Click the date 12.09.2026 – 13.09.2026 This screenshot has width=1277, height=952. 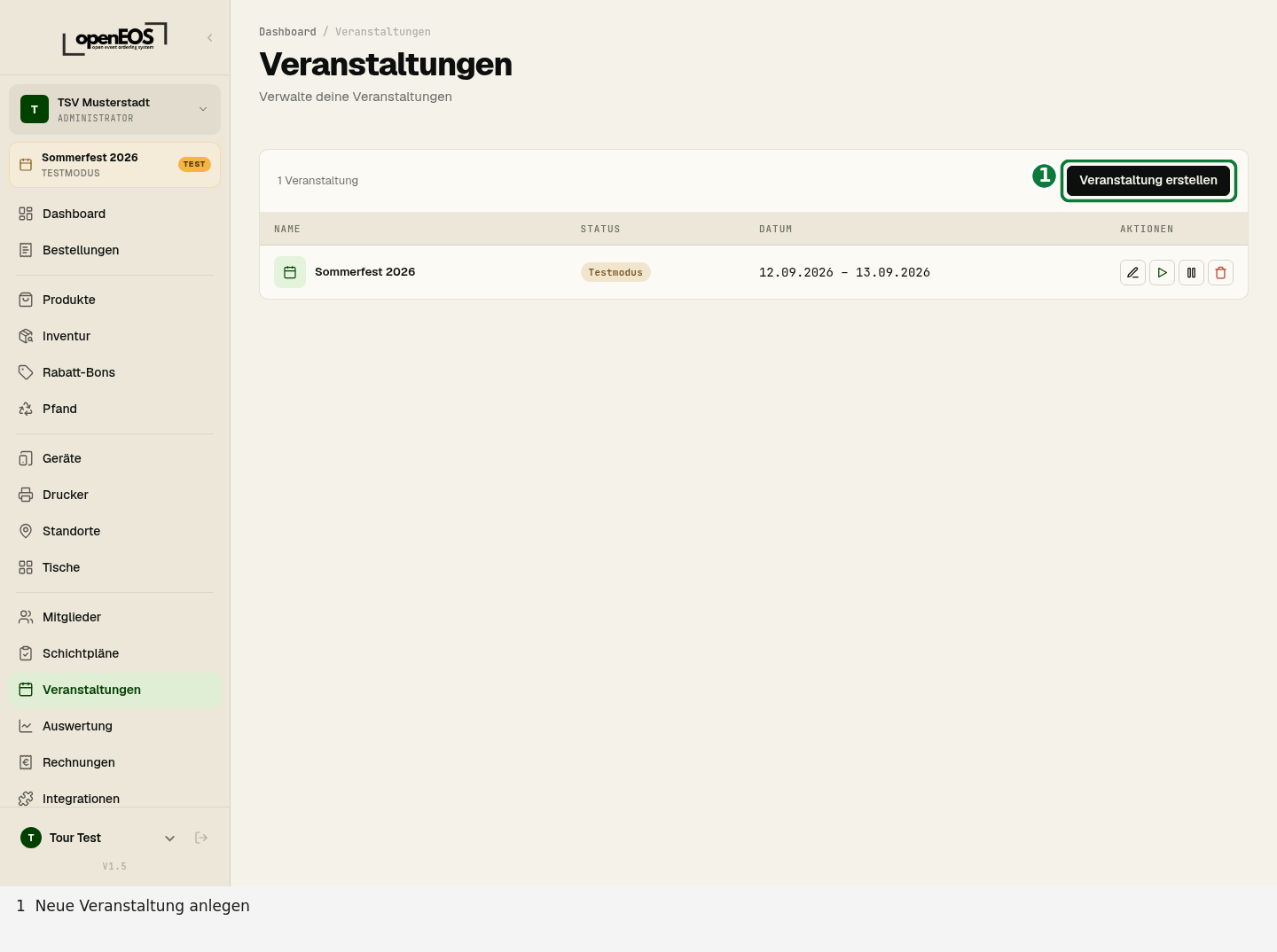(844, 272)
